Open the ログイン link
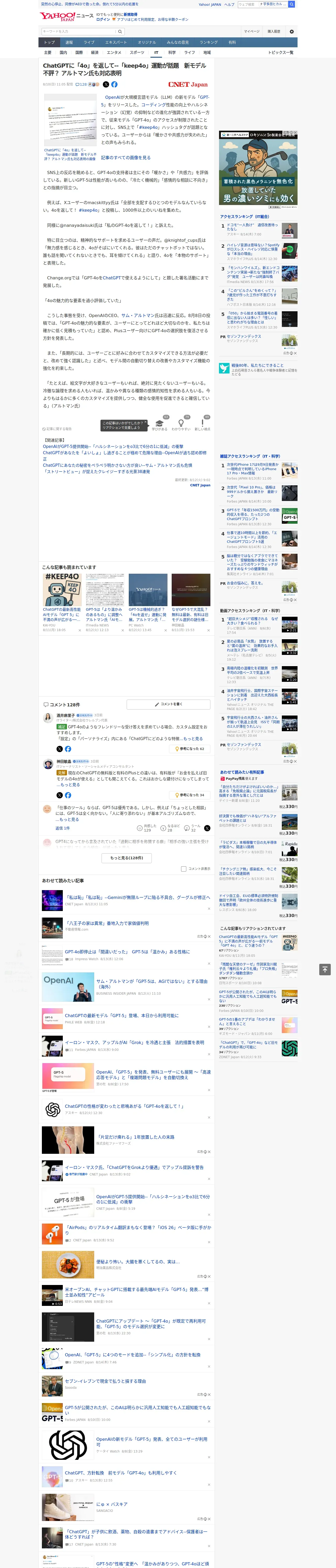 point(103,20)
